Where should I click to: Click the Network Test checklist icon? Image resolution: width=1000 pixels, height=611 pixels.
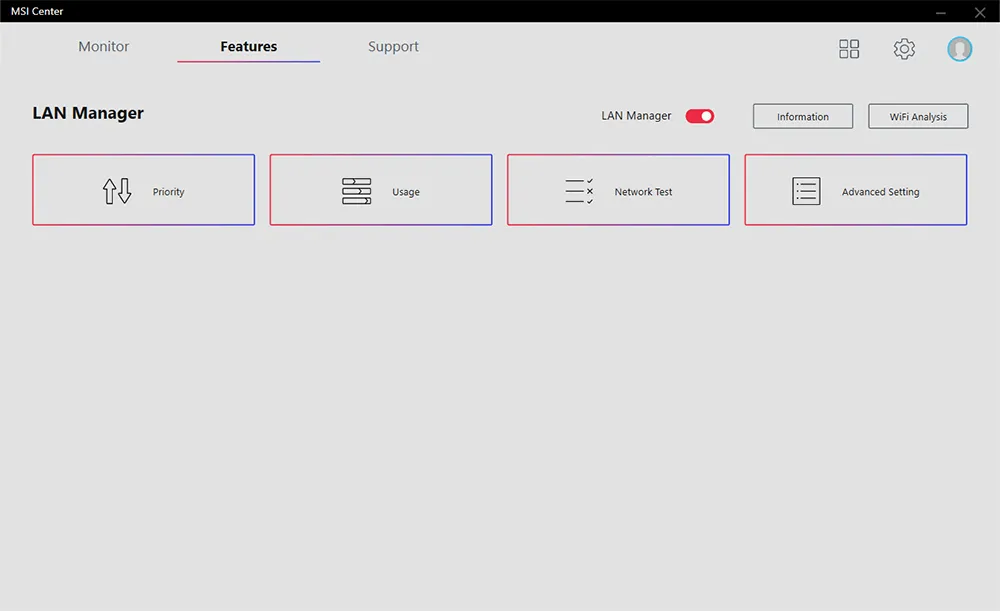tap(579, 191)
